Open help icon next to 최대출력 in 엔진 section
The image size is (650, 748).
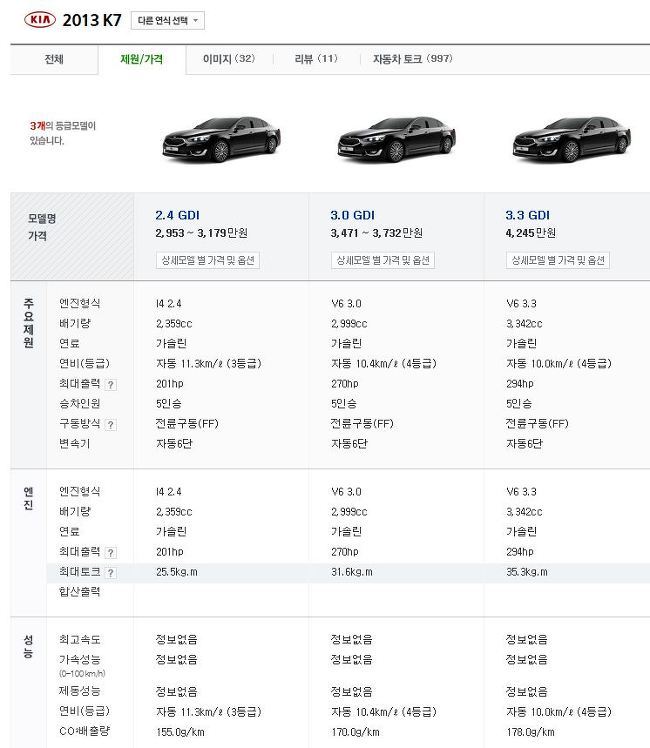pos(111,553)
